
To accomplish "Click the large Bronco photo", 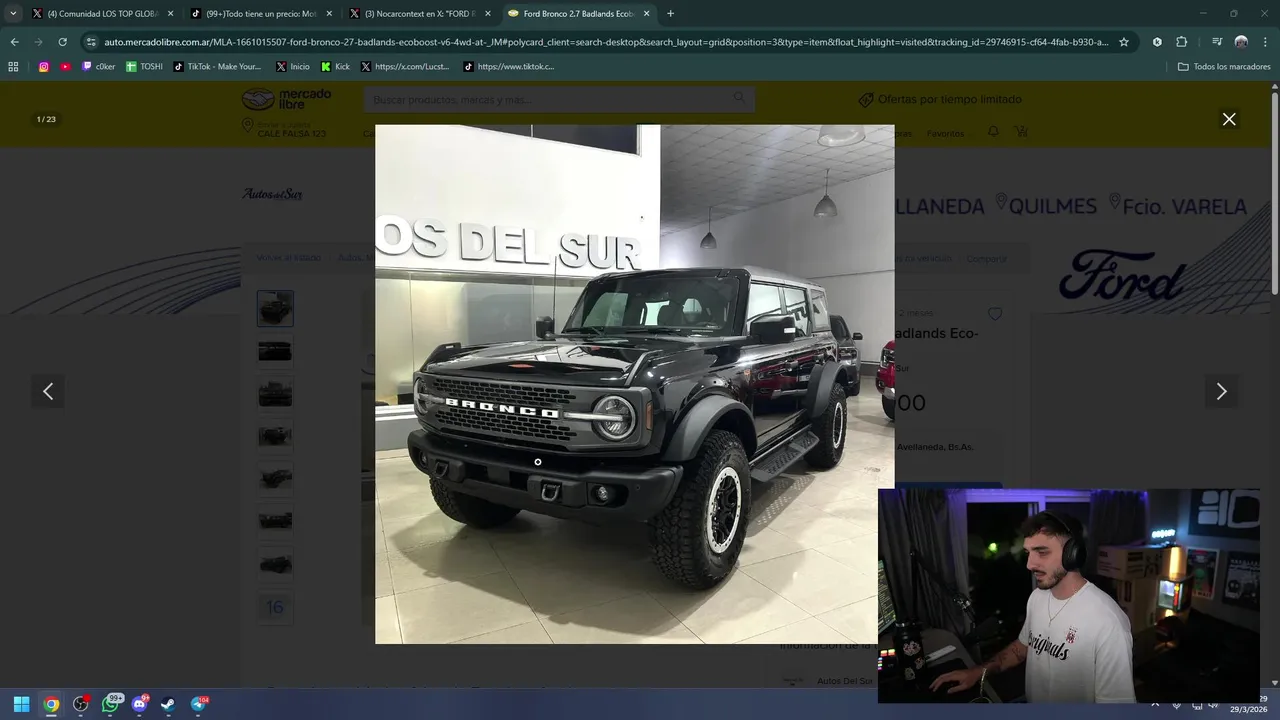I will pos(634,384).
